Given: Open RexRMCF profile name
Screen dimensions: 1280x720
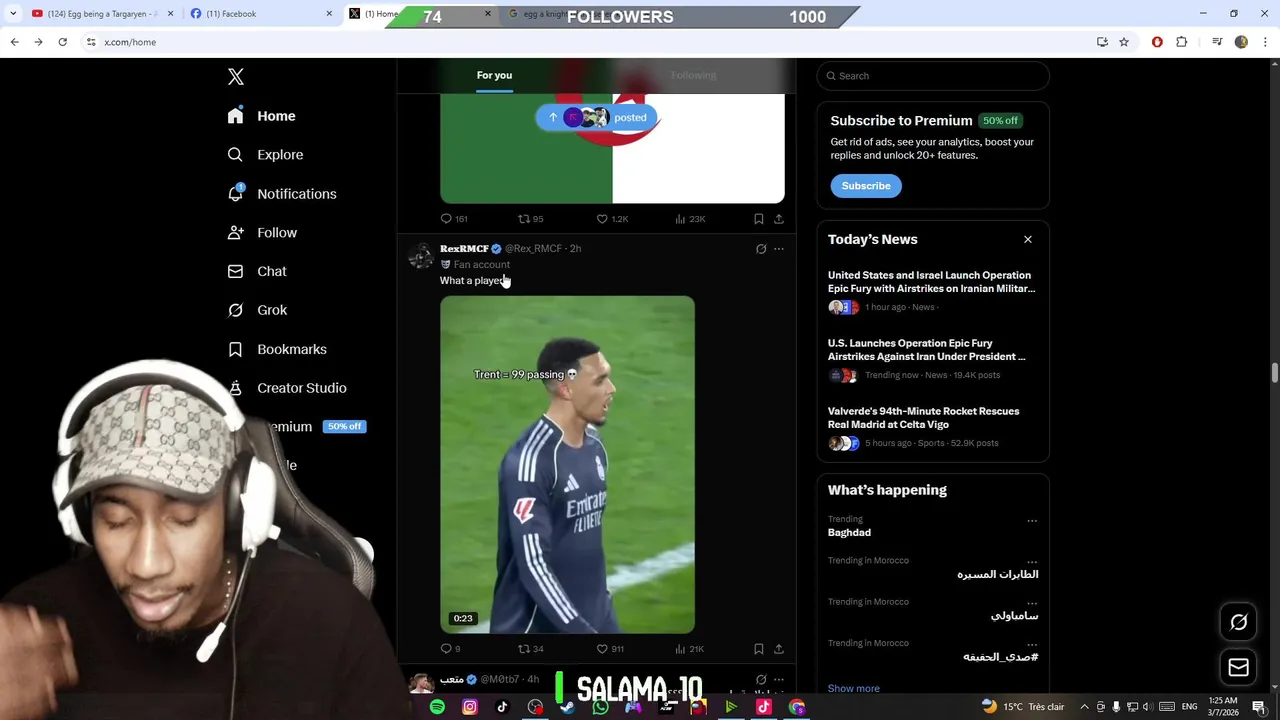Looking at the screenshot, I should pyautogui.click(x=464, y=249).
